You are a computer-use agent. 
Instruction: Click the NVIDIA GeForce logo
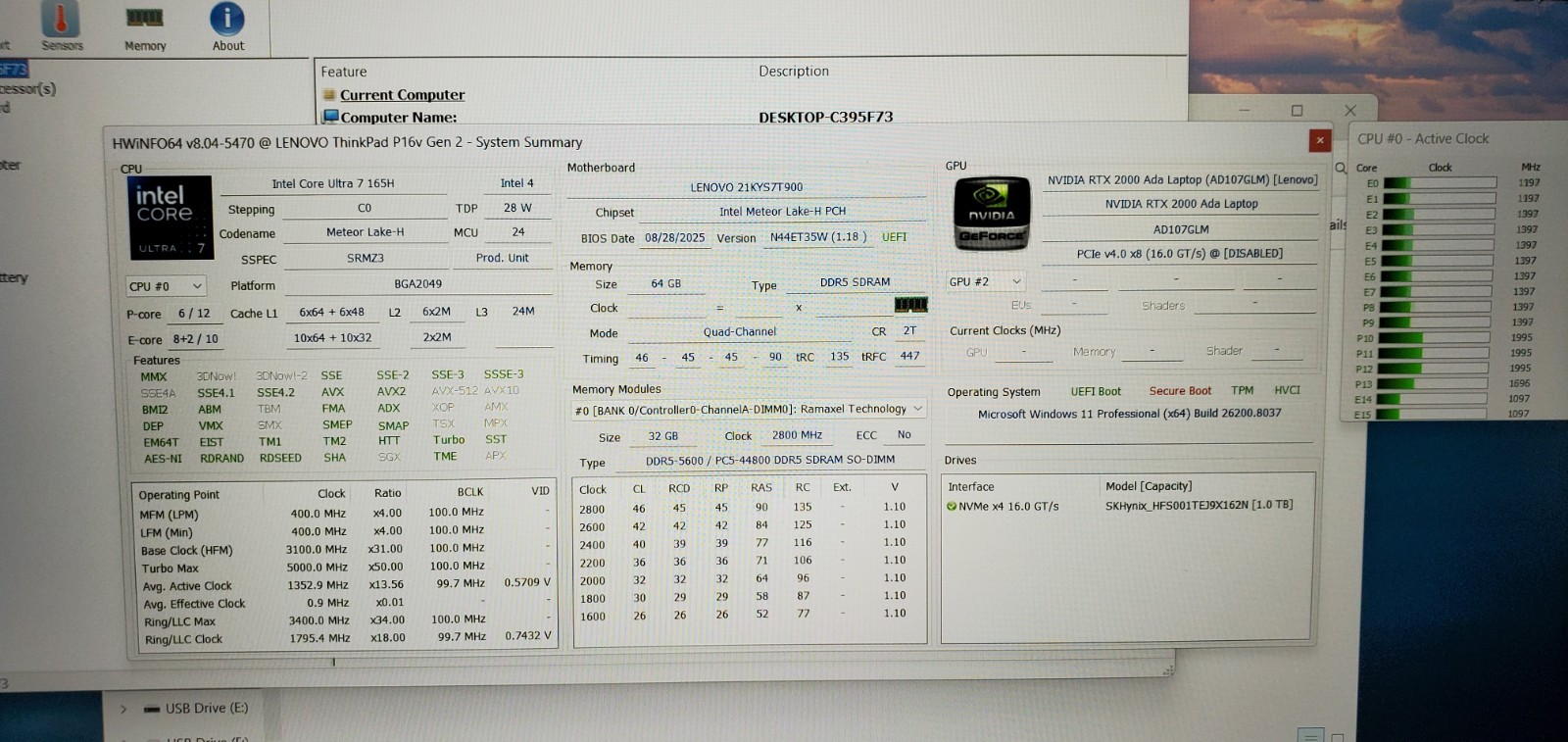[992, 213]
